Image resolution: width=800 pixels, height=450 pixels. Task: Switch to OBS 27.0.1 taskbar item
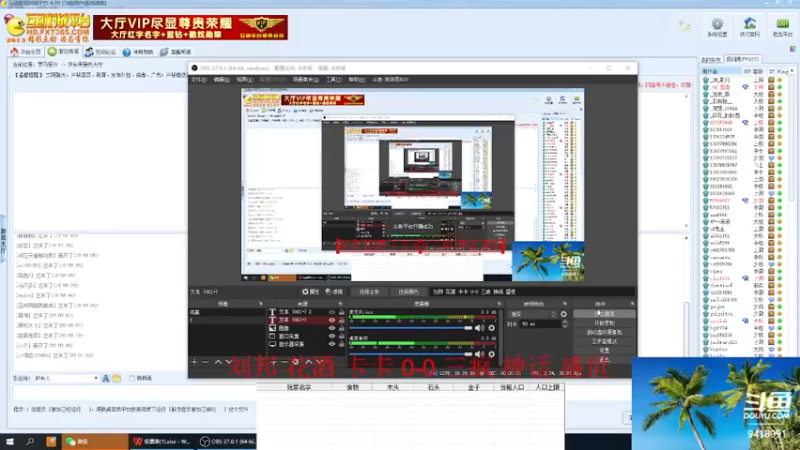(x=227, y=441)
